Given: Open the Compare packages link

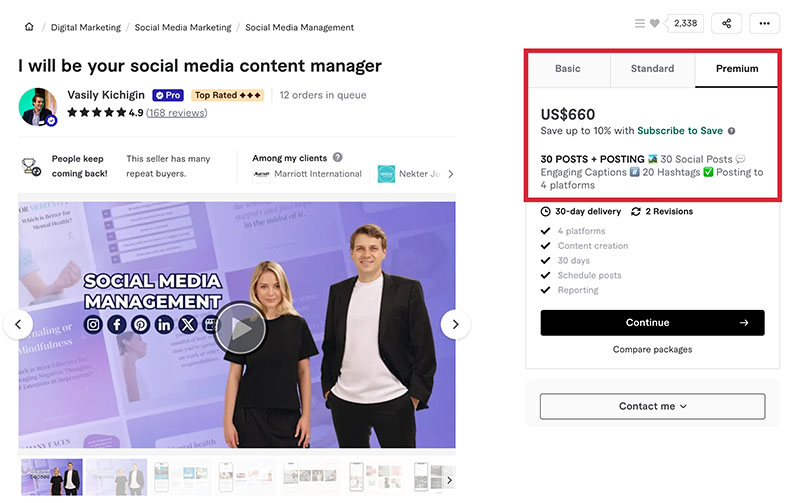Looking at the screenshot, I should pos(652,349).
